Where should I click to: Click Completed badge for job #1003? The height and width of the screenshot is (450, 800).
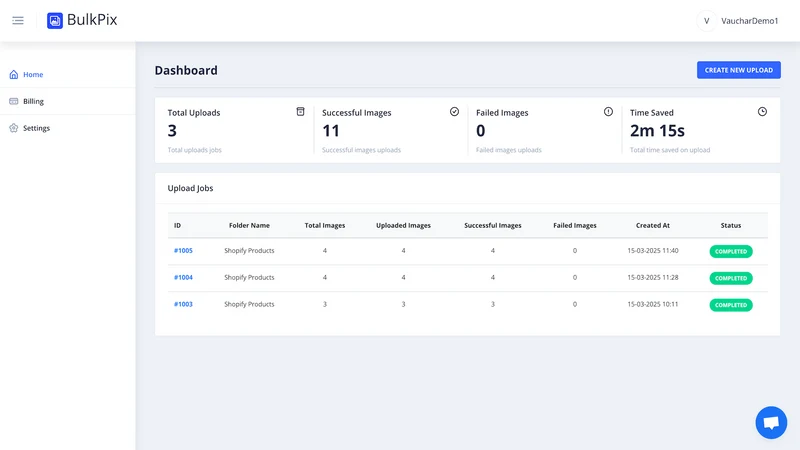click(x=731, y=305)
